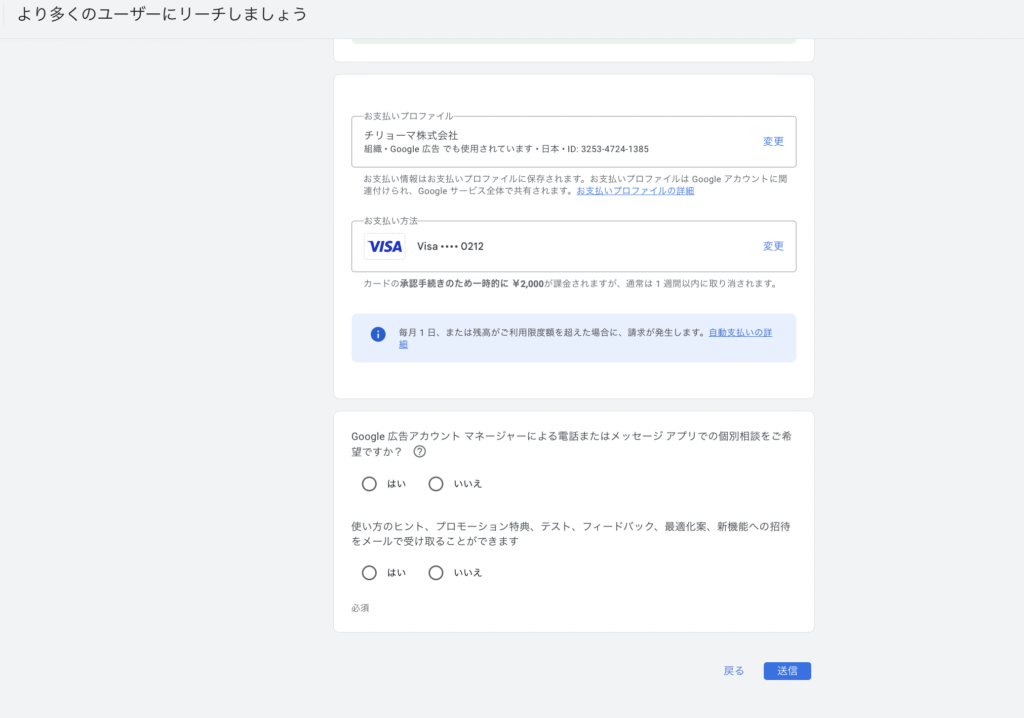The height and width of the screenshot is (718, 1024).
Task: Select いいえ to decline tips by email
Action: point(436,573)
